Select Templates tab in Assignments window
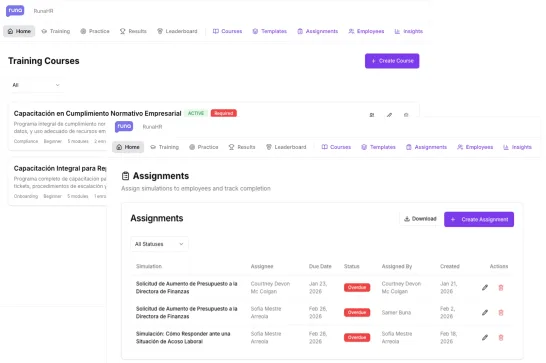This screenshot has width=546, height=363. click(x=379, y=147)
